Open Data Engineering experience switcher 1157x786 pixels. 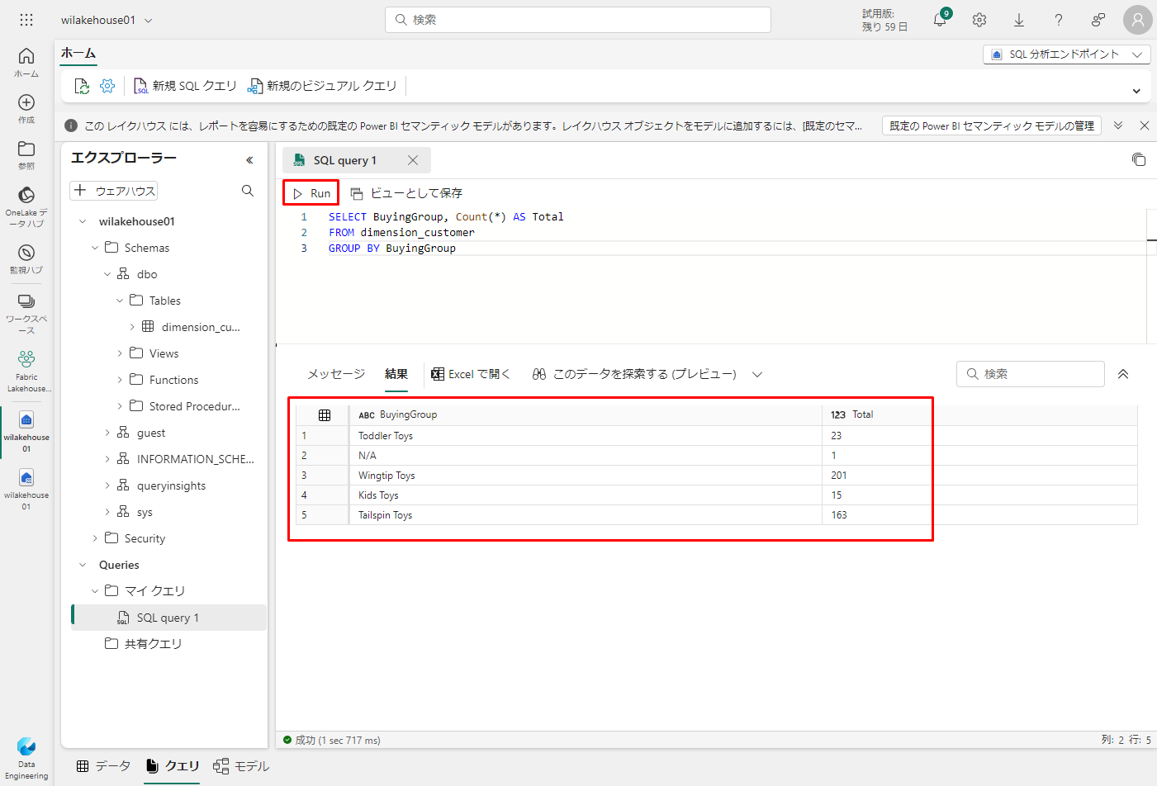pyautogui.click(x=27, y=758)
